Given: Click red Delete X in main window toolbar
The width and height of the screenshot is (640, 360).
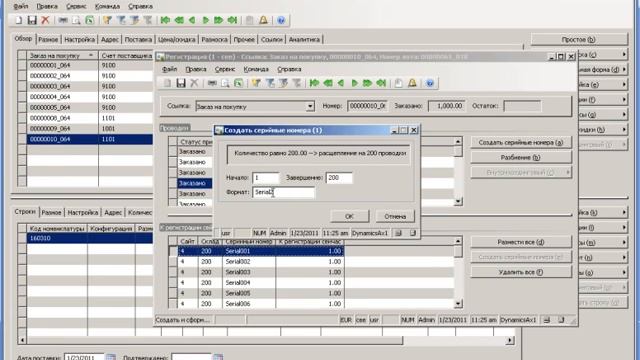Looking at the screenshot, I should 45,20.
